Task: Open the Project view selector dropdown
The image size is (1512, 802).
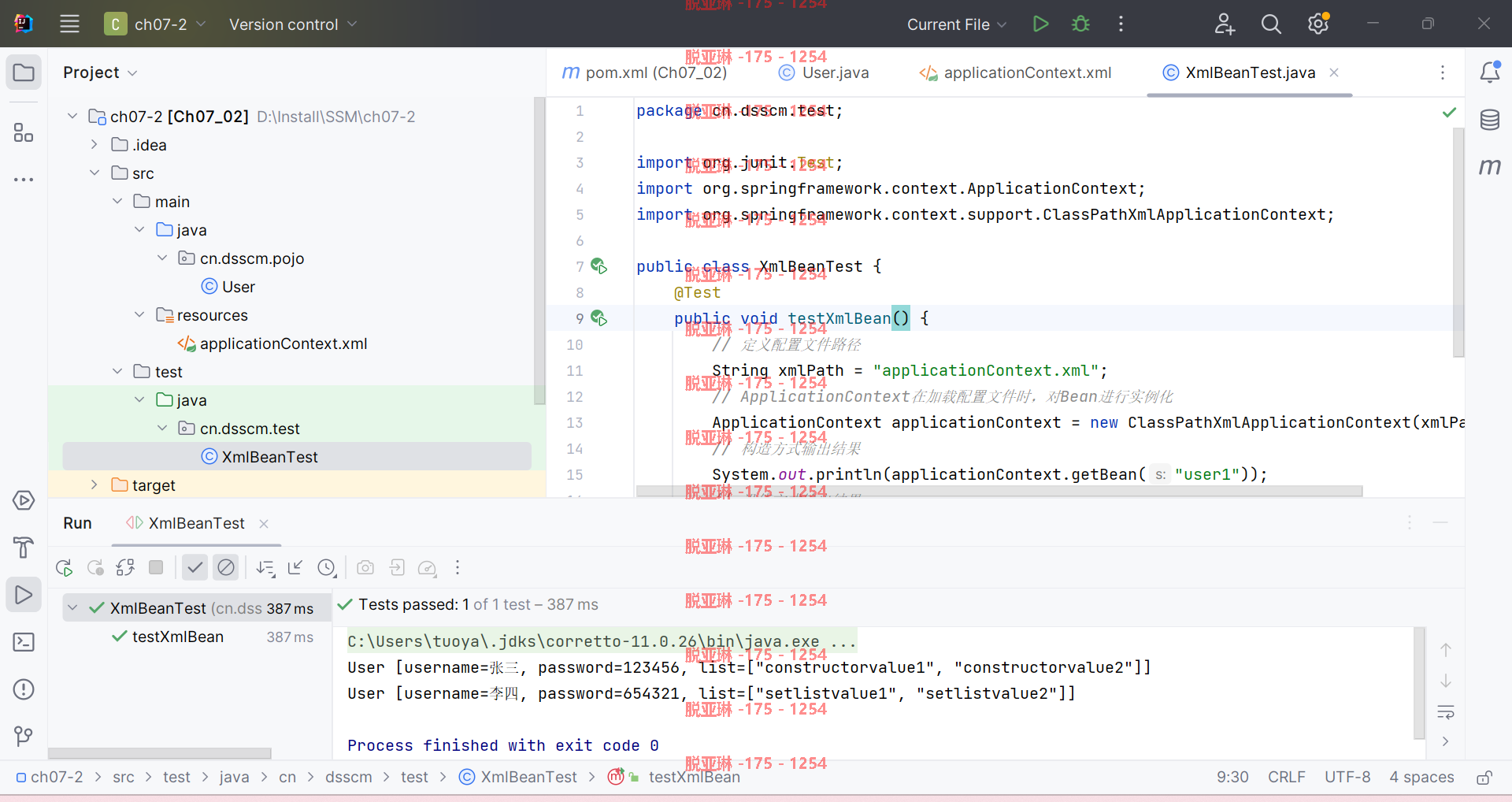Action: click(100, 72)
